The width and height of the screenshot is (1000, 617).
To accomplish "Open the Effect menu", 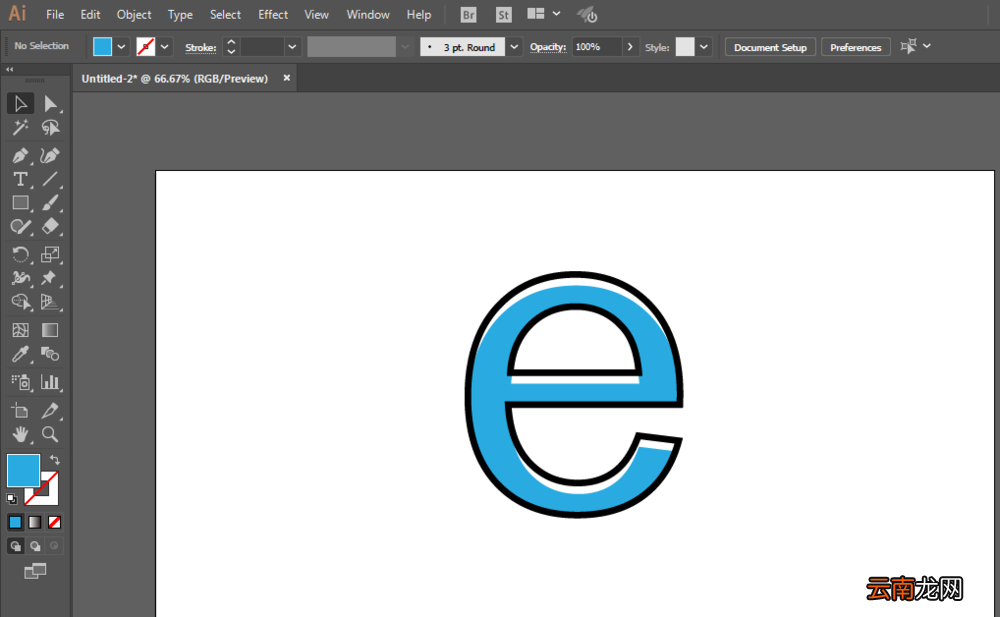I will coord(273,14).
